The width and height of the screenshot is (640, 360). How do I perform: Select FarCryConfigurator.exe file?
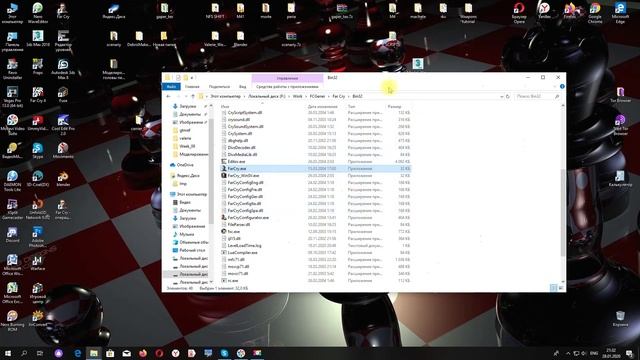coord(316,218)
